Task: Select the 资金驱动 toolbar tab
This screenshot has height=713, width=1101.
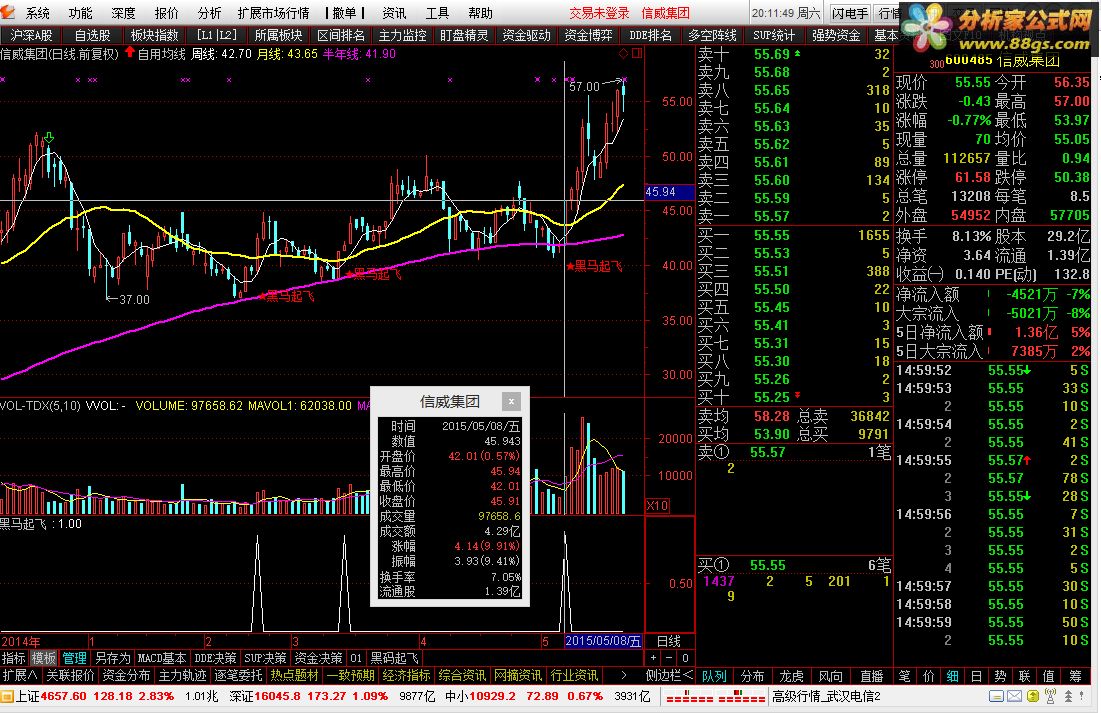Action: [527, 35]
